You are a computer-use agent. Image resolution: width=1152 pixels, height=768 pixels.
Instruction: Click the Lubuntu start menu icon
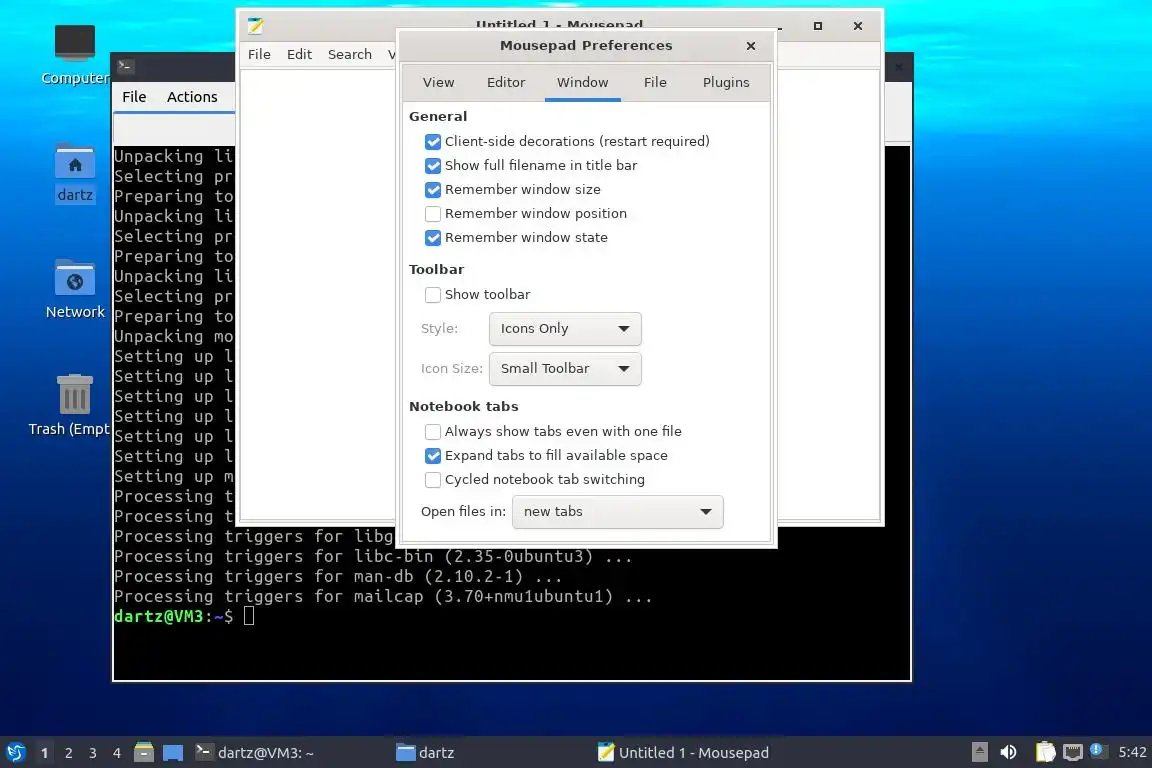coord(15,752)
